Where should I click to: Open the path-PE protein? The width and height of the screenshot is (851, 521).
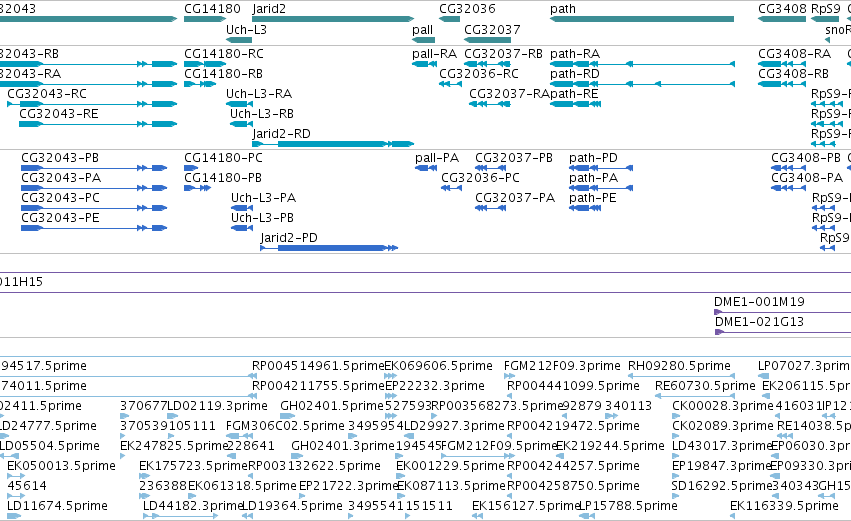(x=585, y=208)
